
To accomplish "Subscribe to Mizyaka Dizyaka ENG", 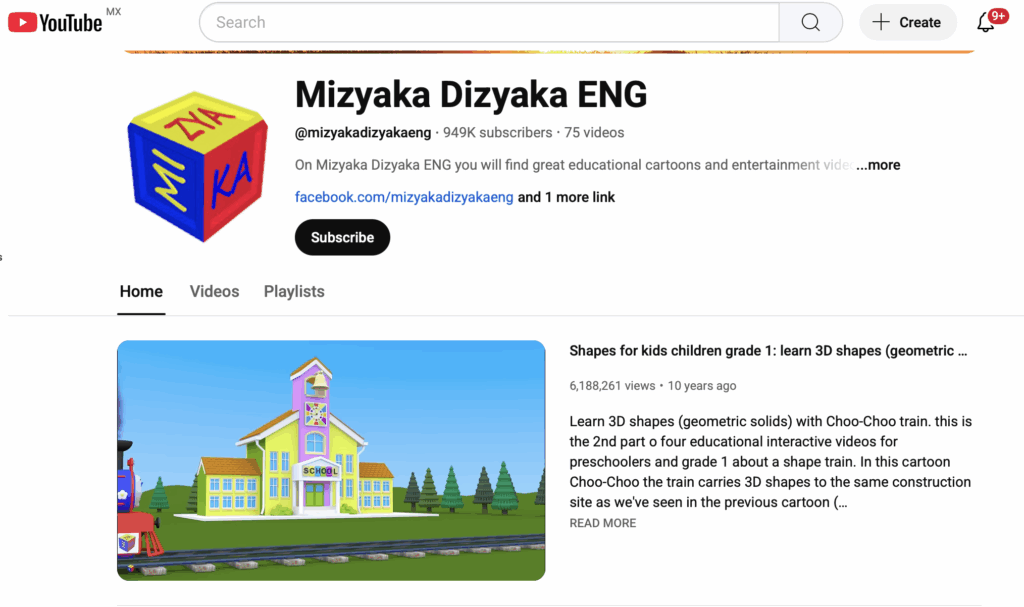I will tap(342, 237).
